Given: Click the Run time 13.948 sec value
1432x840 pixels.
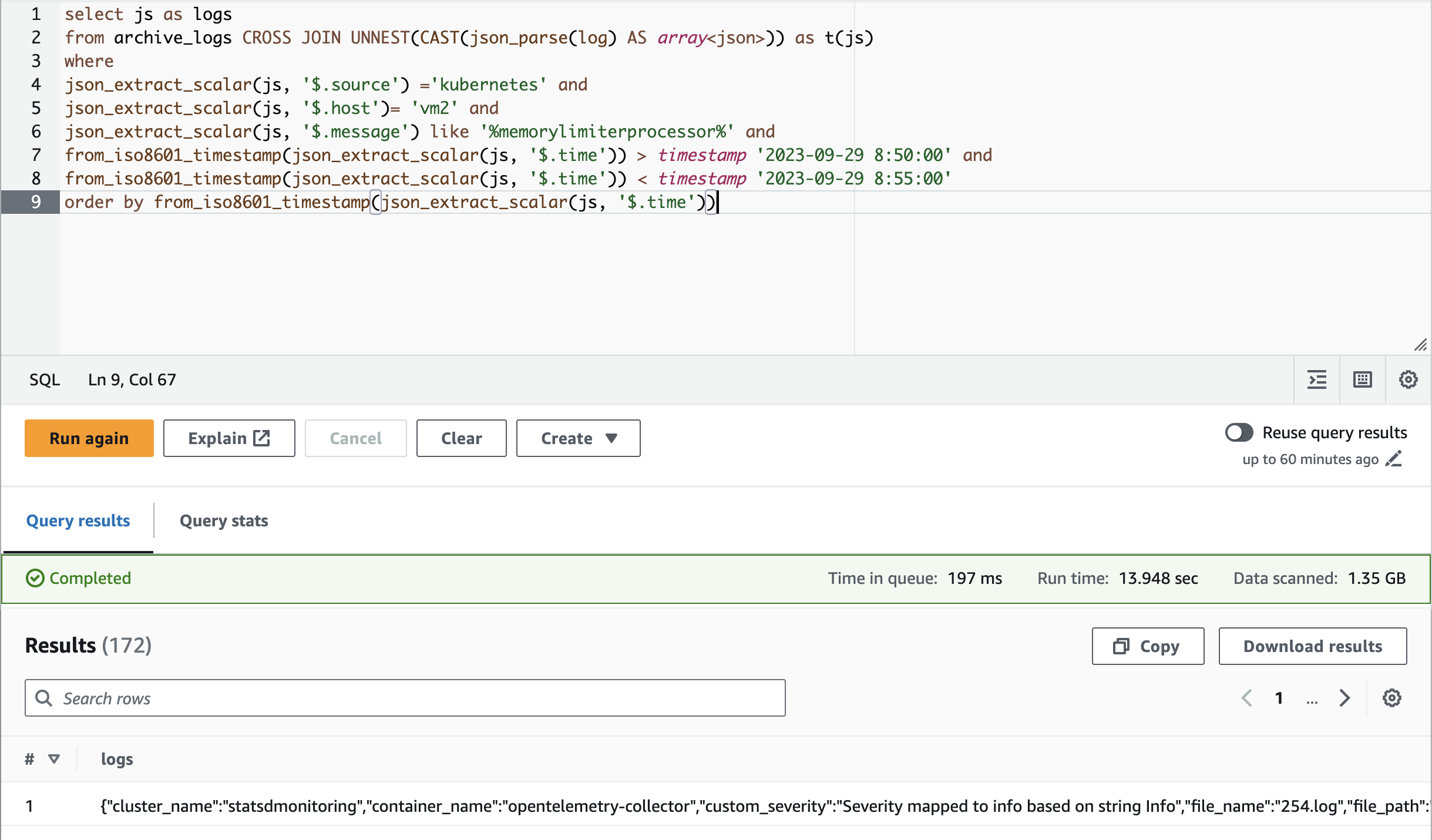Looking at the screenshot, I should [1158, 578].
